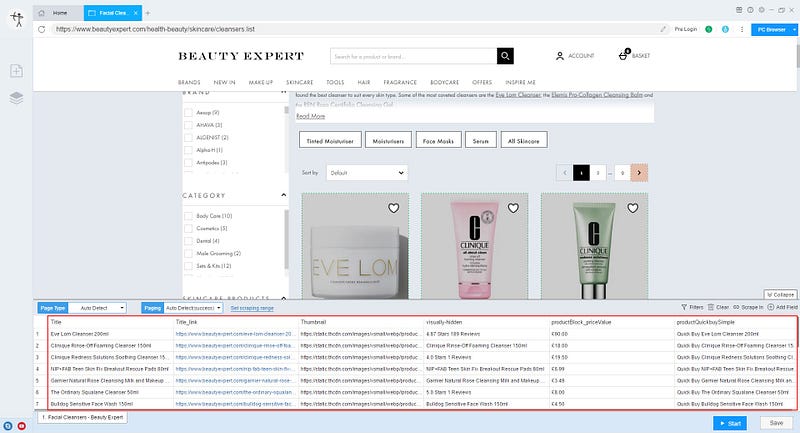This screenshot has width=800, height=433.
Task: Click the new task plus icon in left sidebar
Action: pyautogui.click(x=16, y=71)
